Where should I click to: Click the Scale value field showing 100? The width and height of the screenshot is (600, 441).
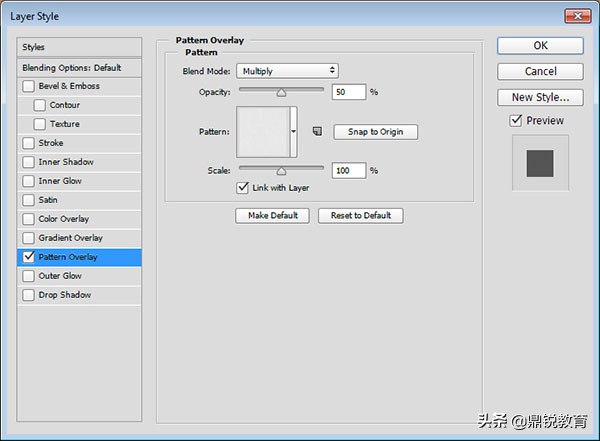349,170
